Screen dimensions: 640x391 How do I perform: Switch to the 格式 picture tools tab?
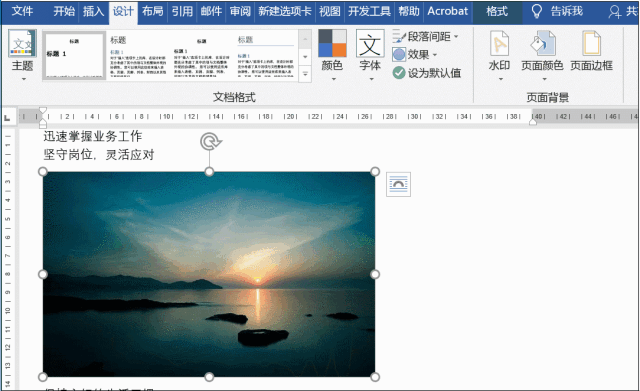[x=497, y=11]
